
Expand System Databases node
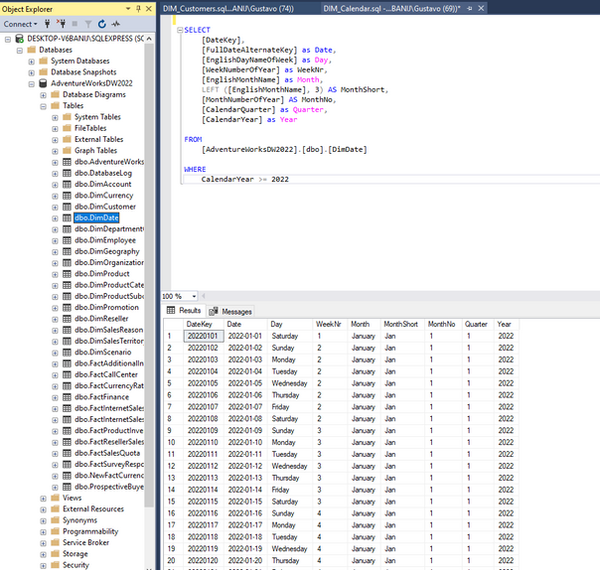(x=31, y=61)
